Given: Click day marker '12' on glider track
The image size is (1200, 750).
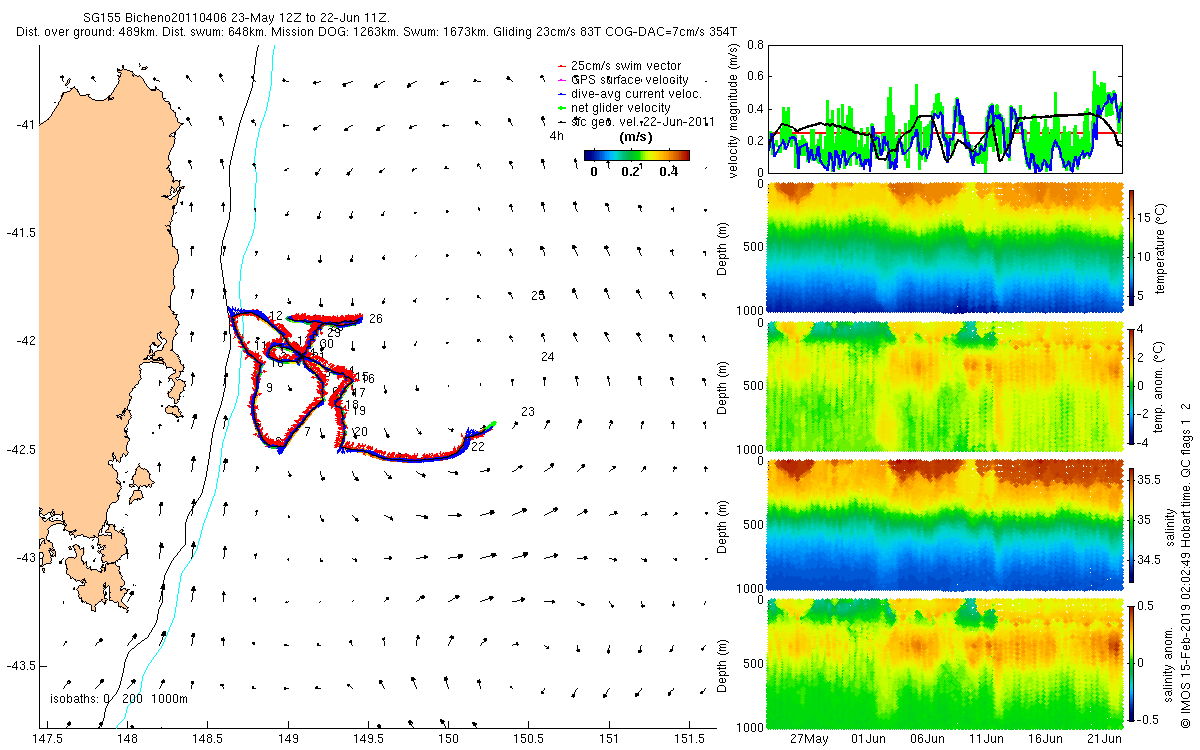Looking at the screenshot, I should [x=275, y=316].
